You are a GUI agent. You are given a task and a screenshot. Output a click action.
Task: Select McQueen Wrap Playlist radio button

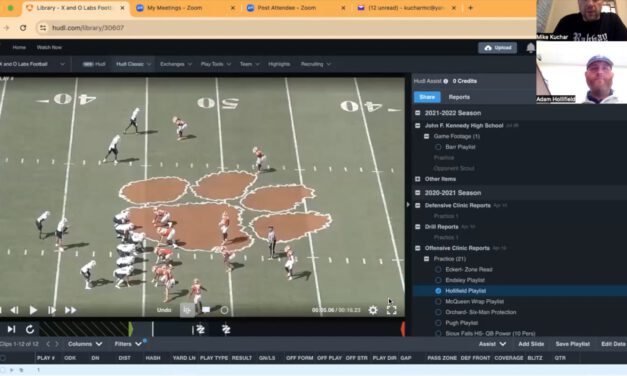[438, 302]
